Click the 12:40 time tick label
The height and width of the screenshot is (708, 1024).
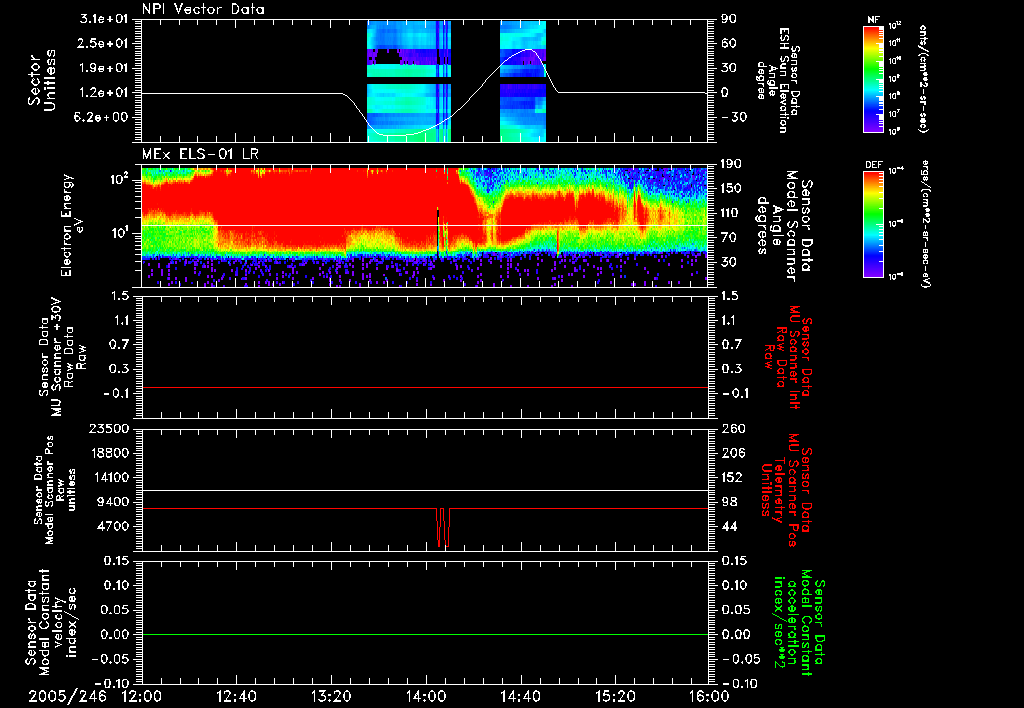pyautogui.click(x=236, y=696)
